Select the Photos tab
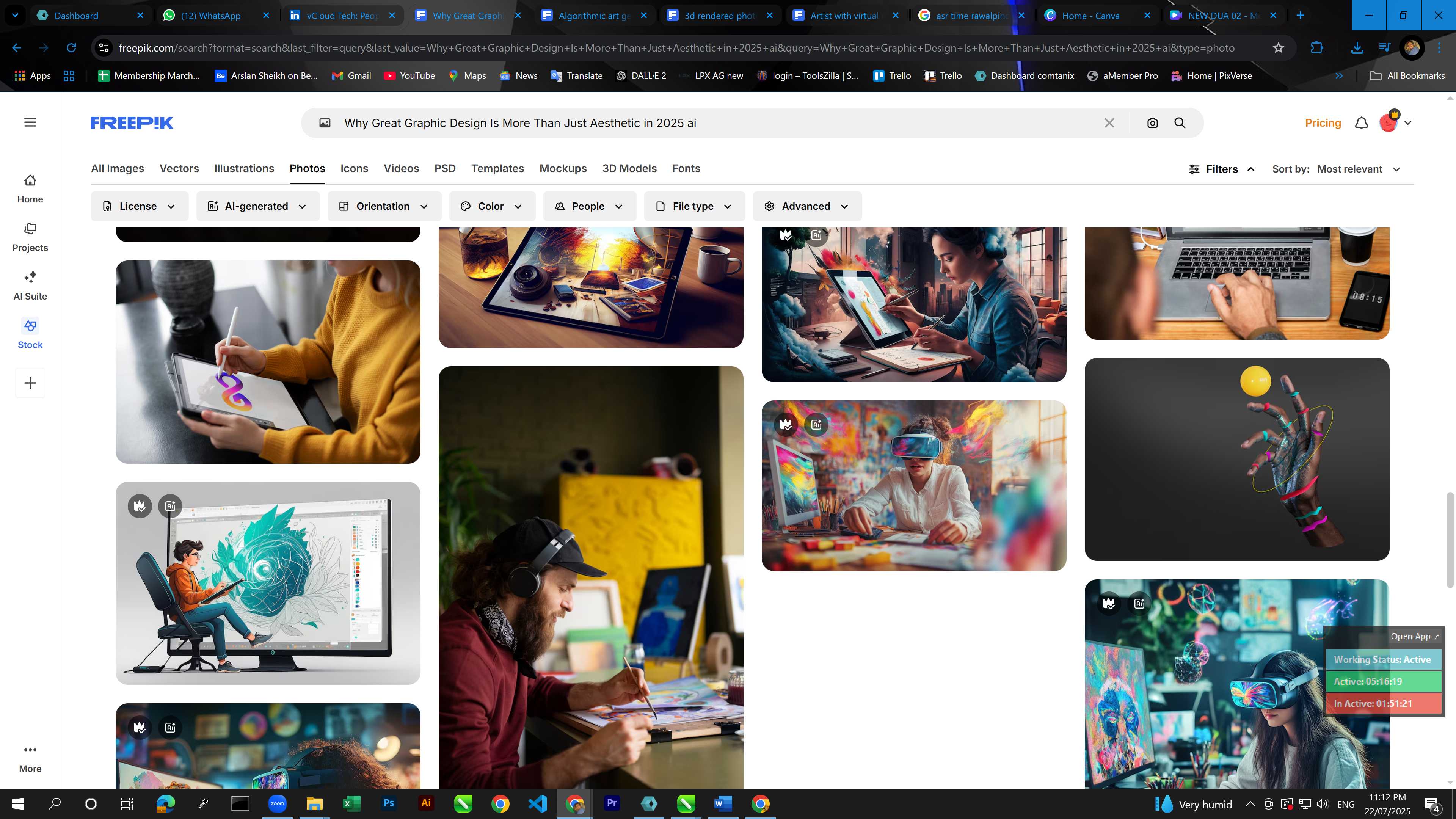This screenshot has height=819, width=1456. click(x=308, y=168)
